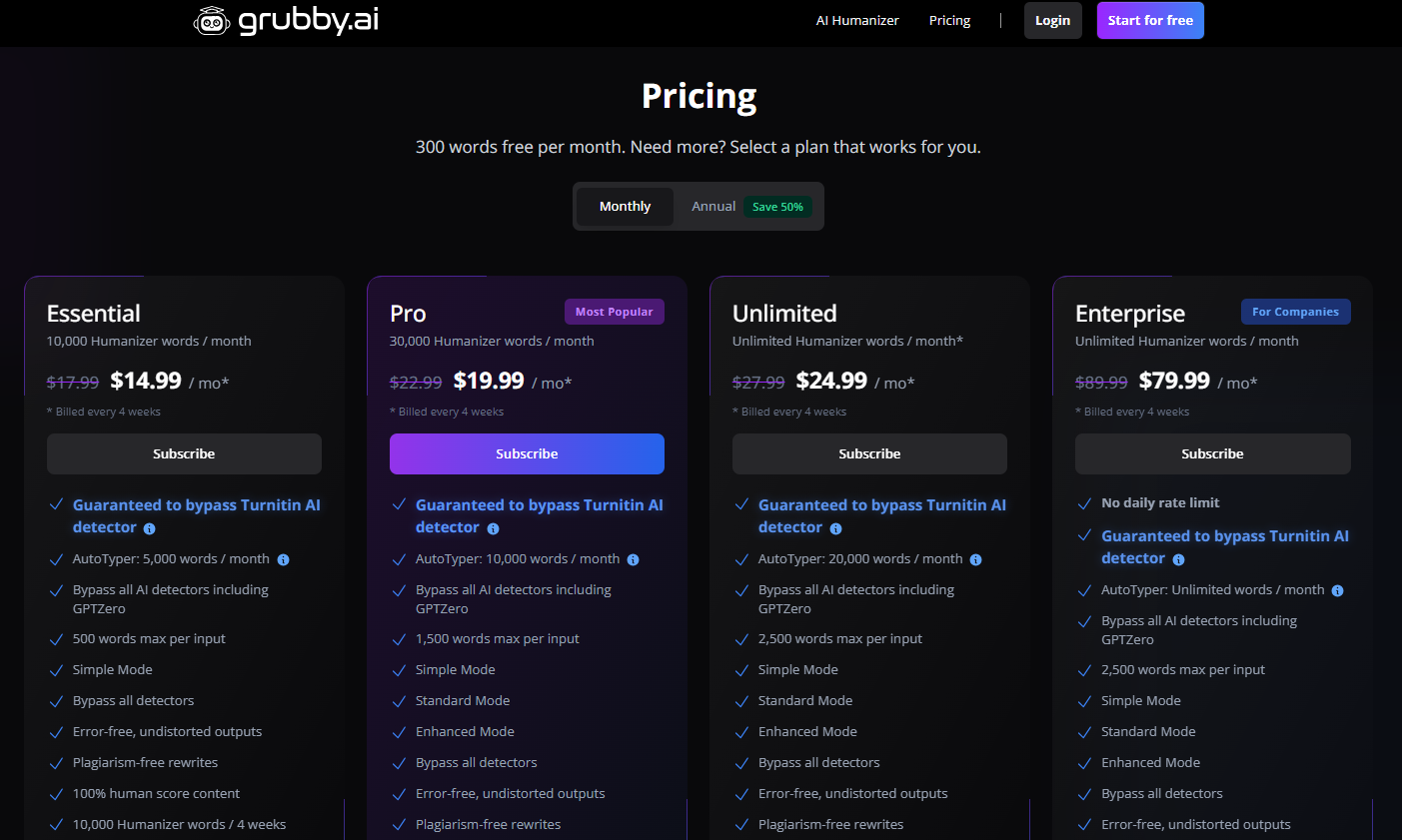Click the crossed-out $89.99 price
The height and width of the screenshot is (840, 1402).
click(1101, 383)
